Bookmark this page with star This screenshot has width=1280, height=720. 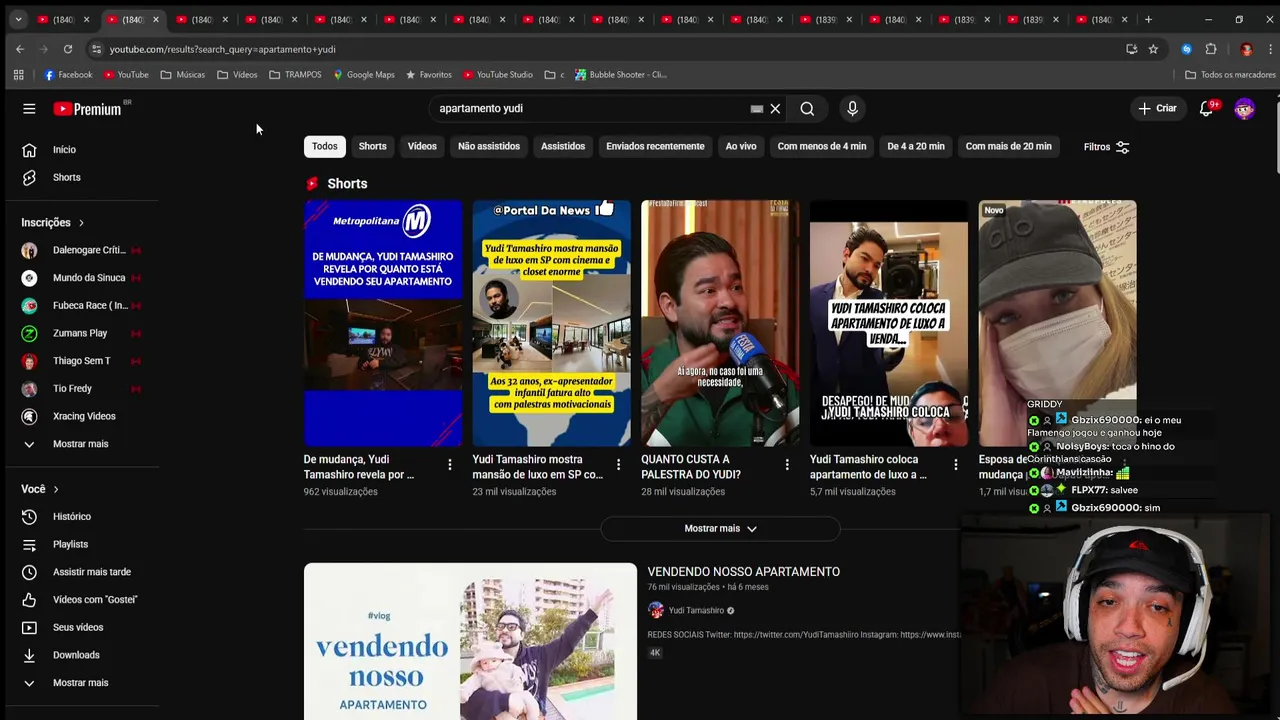1153,49
